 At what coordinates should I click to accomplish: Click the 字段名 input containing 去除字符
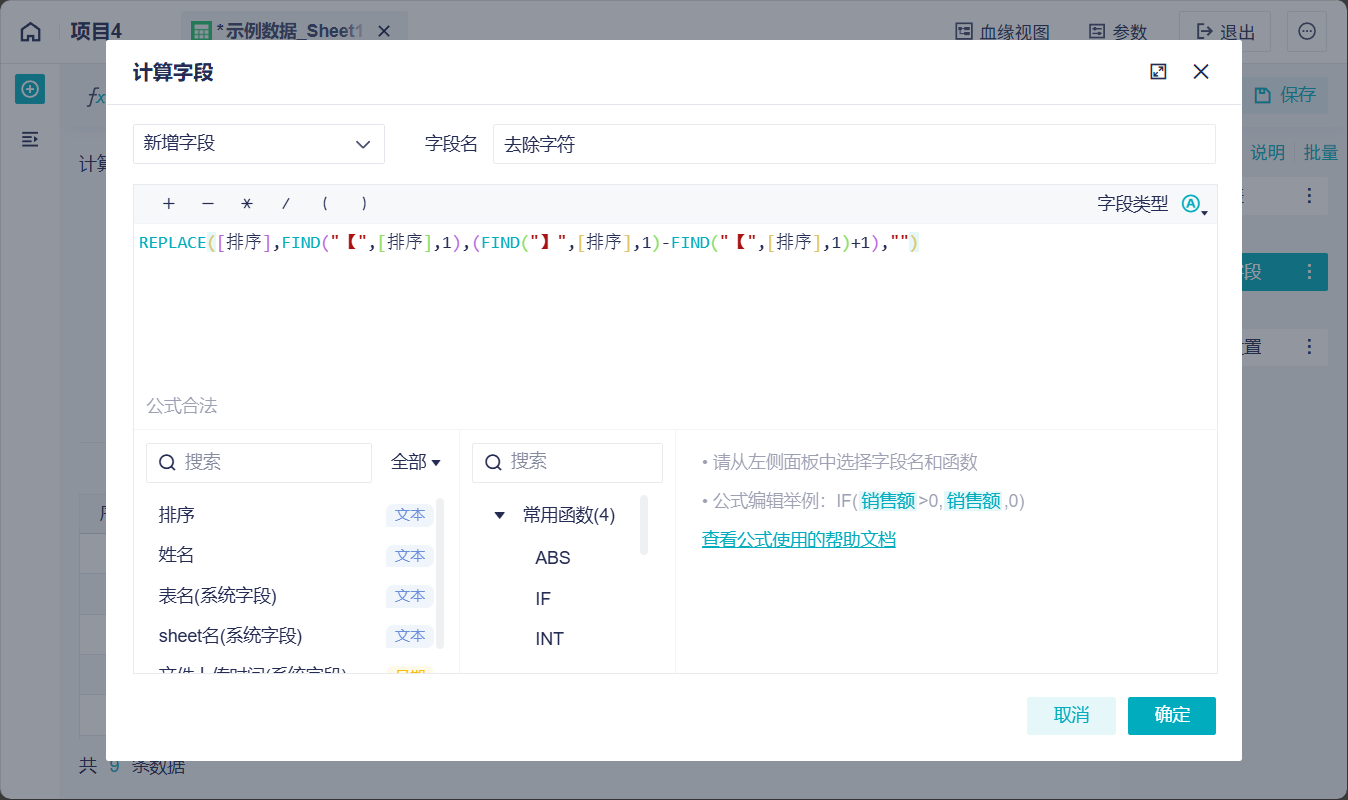click(x=854, y=144)
